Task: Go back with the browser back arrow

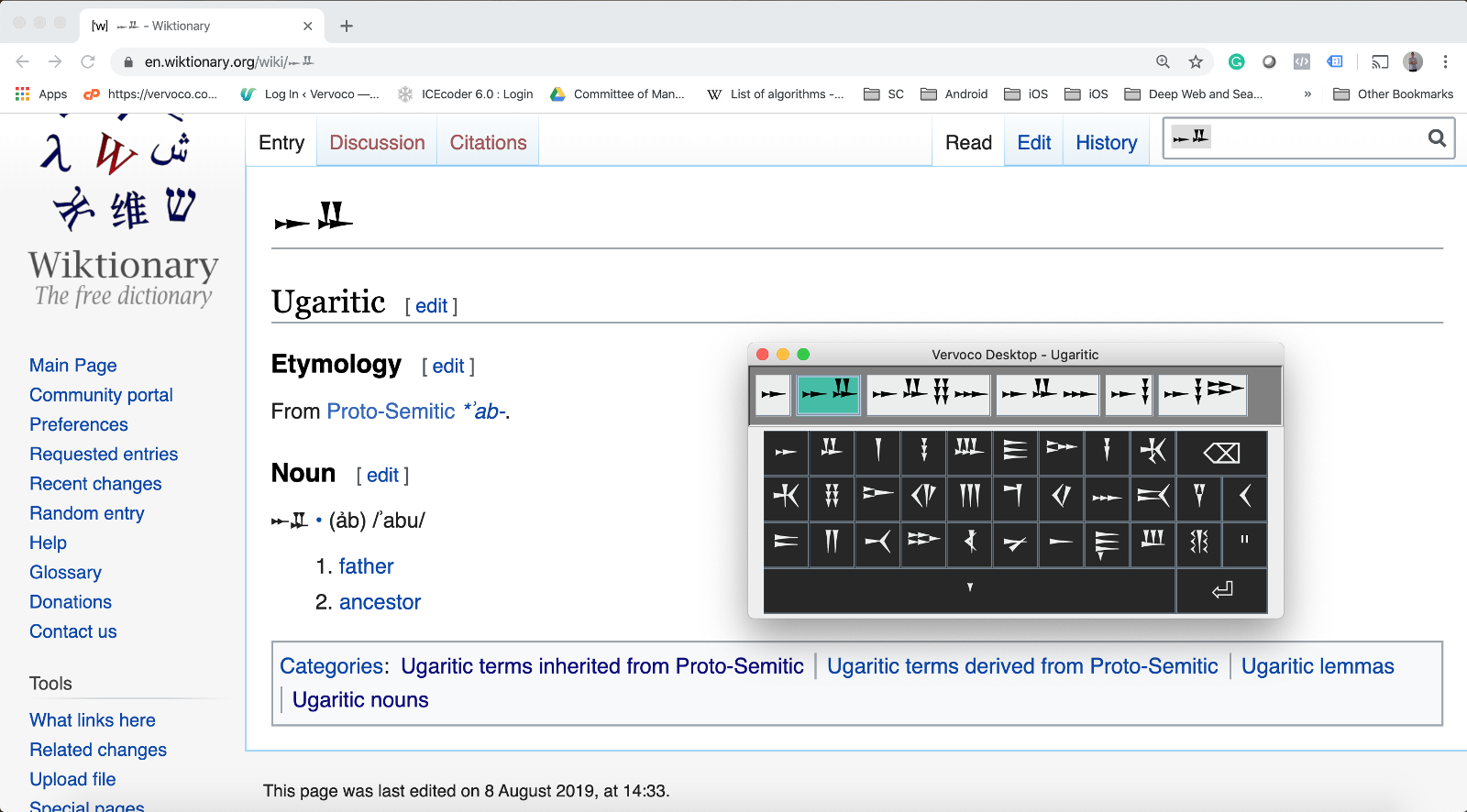Action: (23, 61)
